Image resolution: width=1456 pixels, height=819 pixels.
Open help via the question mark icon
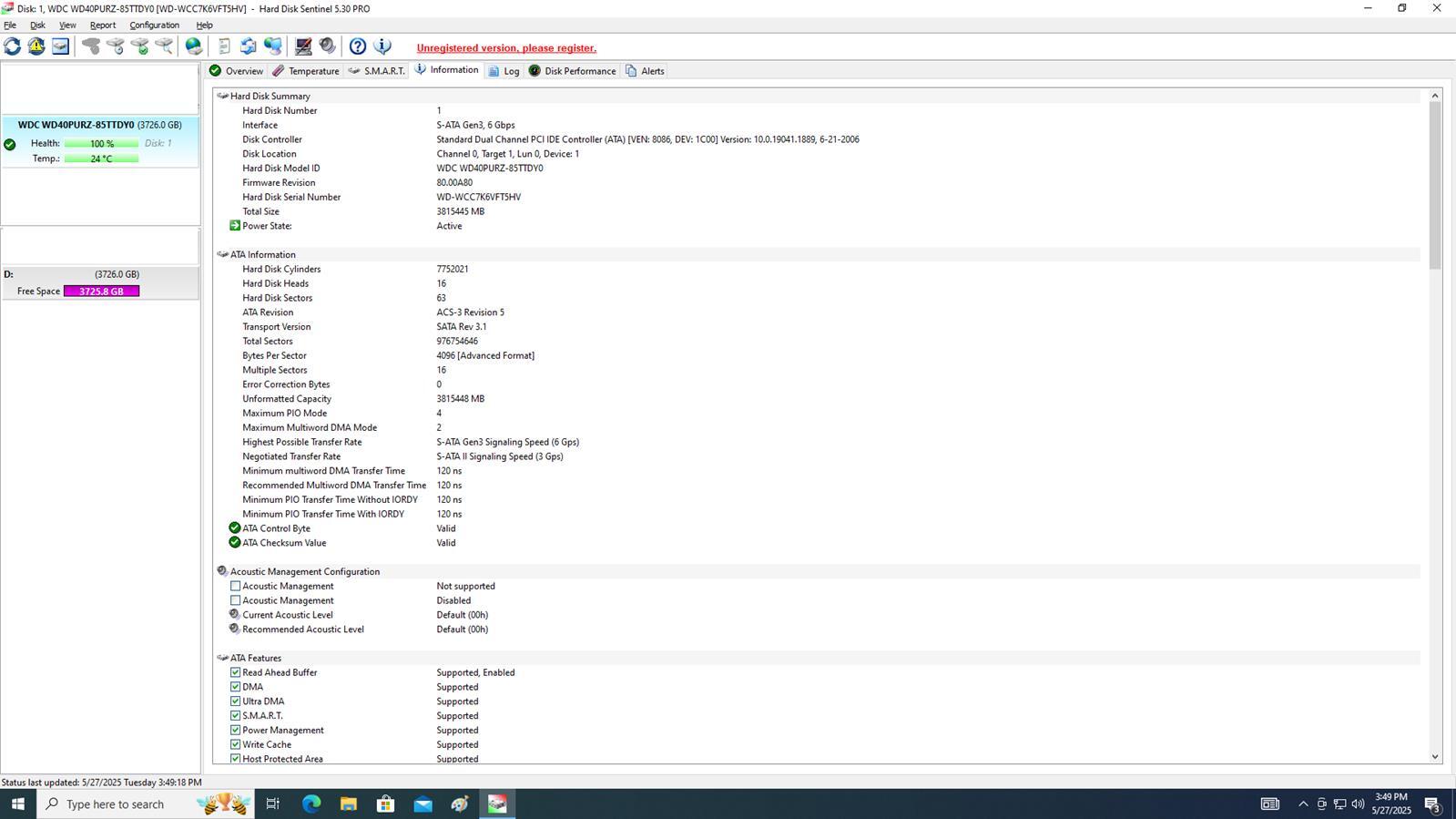click(x=358, y=46)
